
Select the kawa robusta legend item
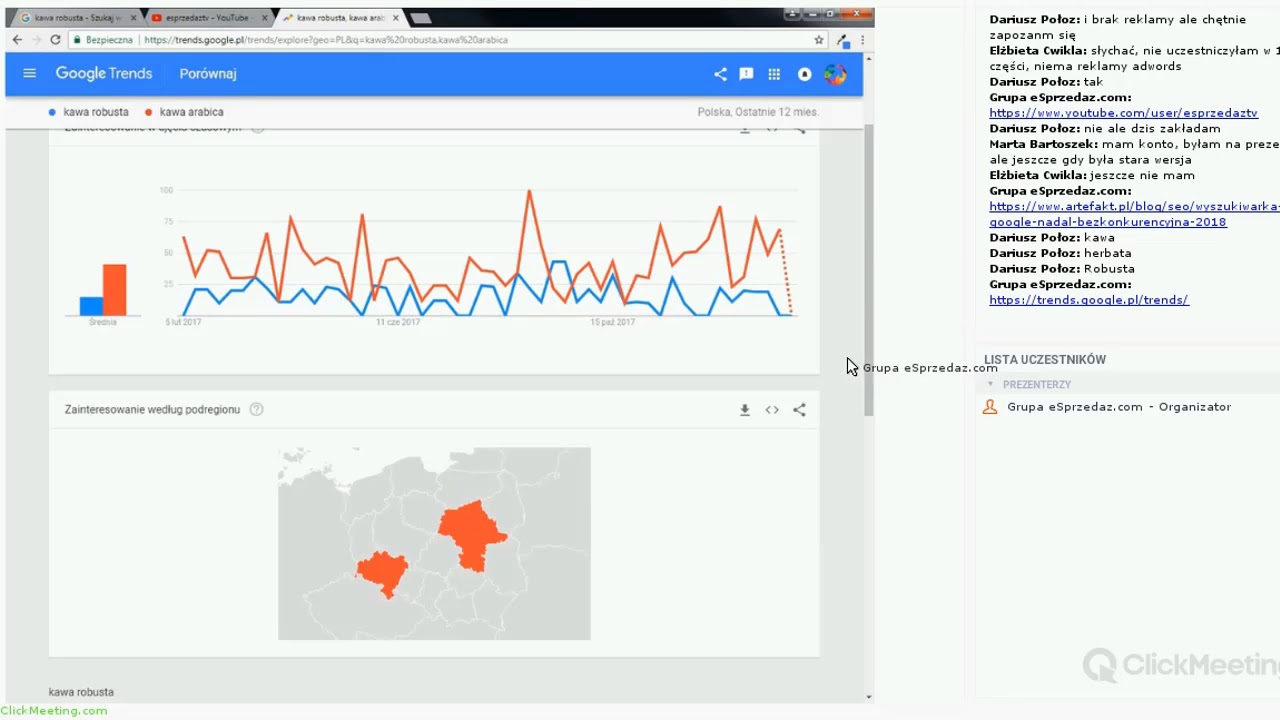point(89,112)
